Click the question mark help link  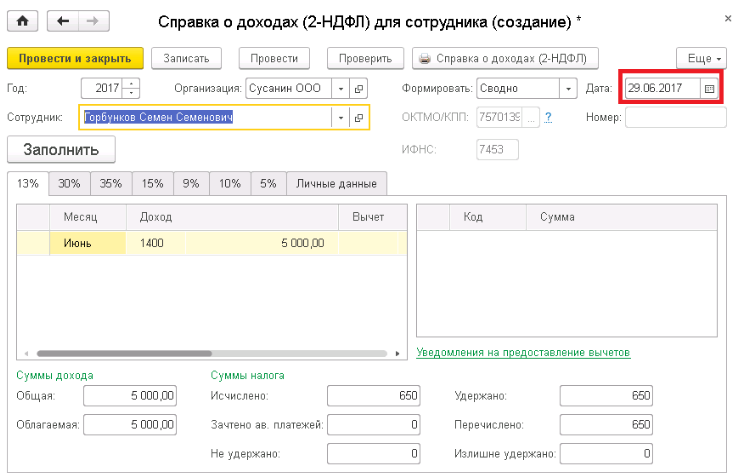click(x=548, y=117)
